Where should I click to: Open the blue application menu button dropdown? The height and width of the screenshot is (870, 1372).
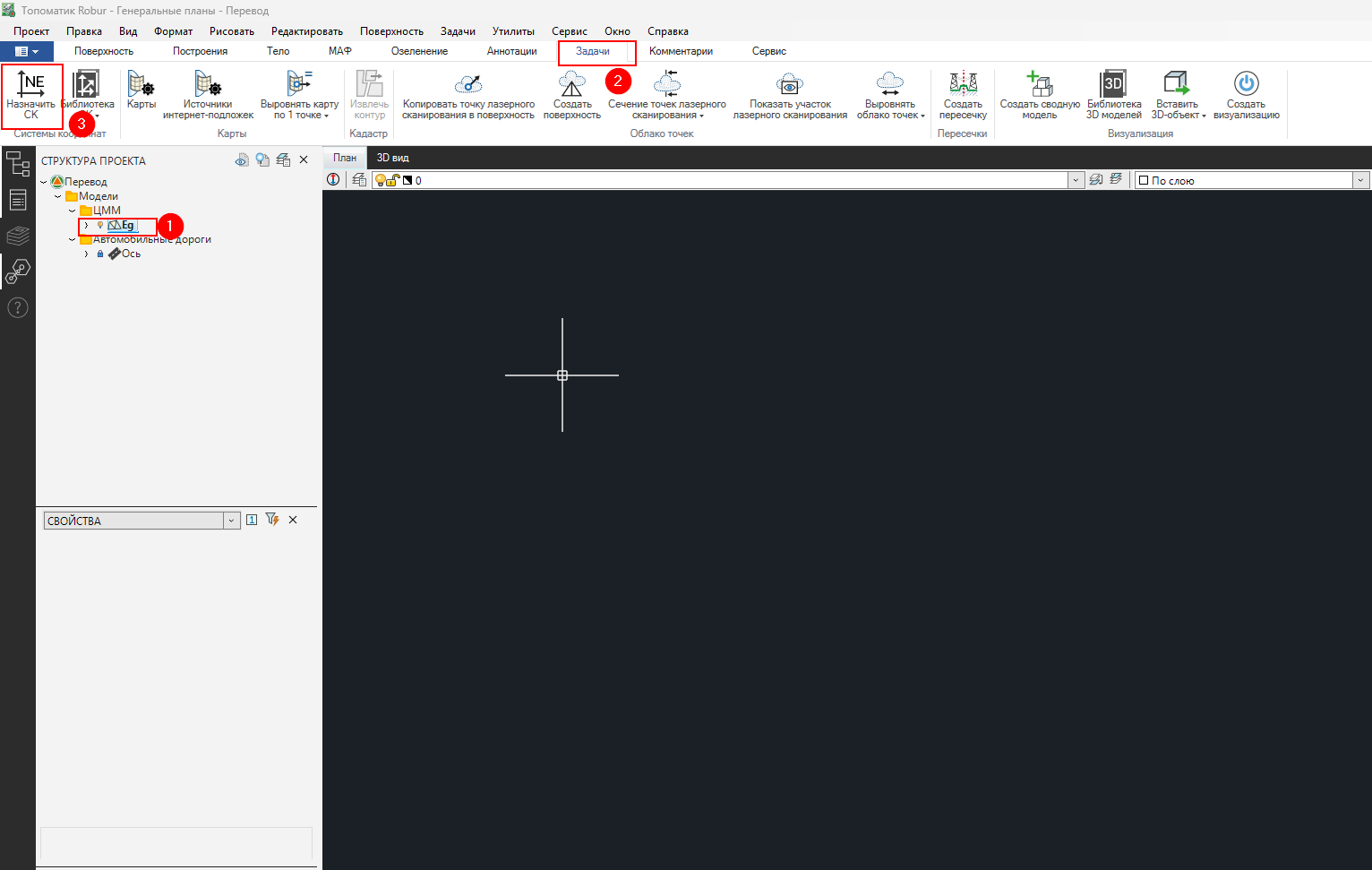pos(27,51)
